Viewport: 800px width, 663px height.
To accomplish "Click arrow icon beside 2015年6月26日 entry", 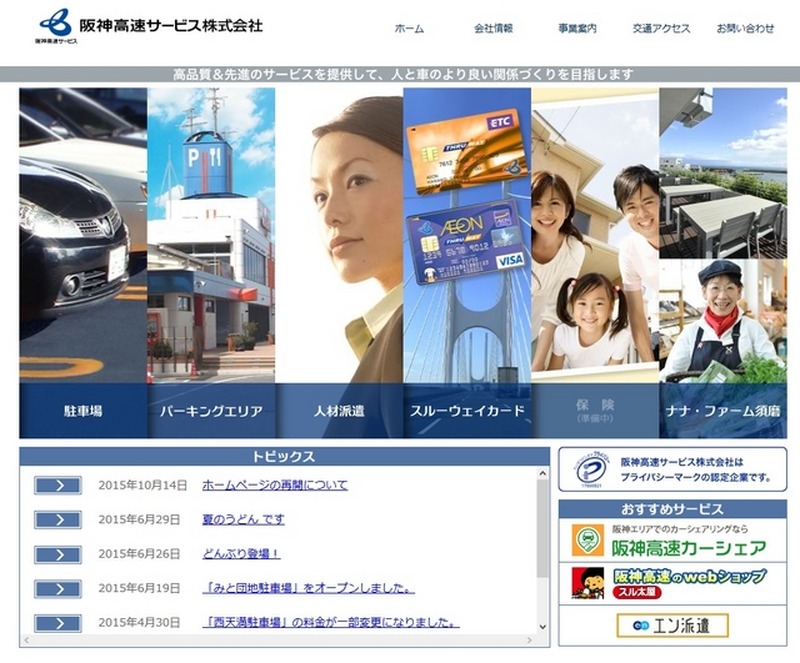I will [58, 554].
